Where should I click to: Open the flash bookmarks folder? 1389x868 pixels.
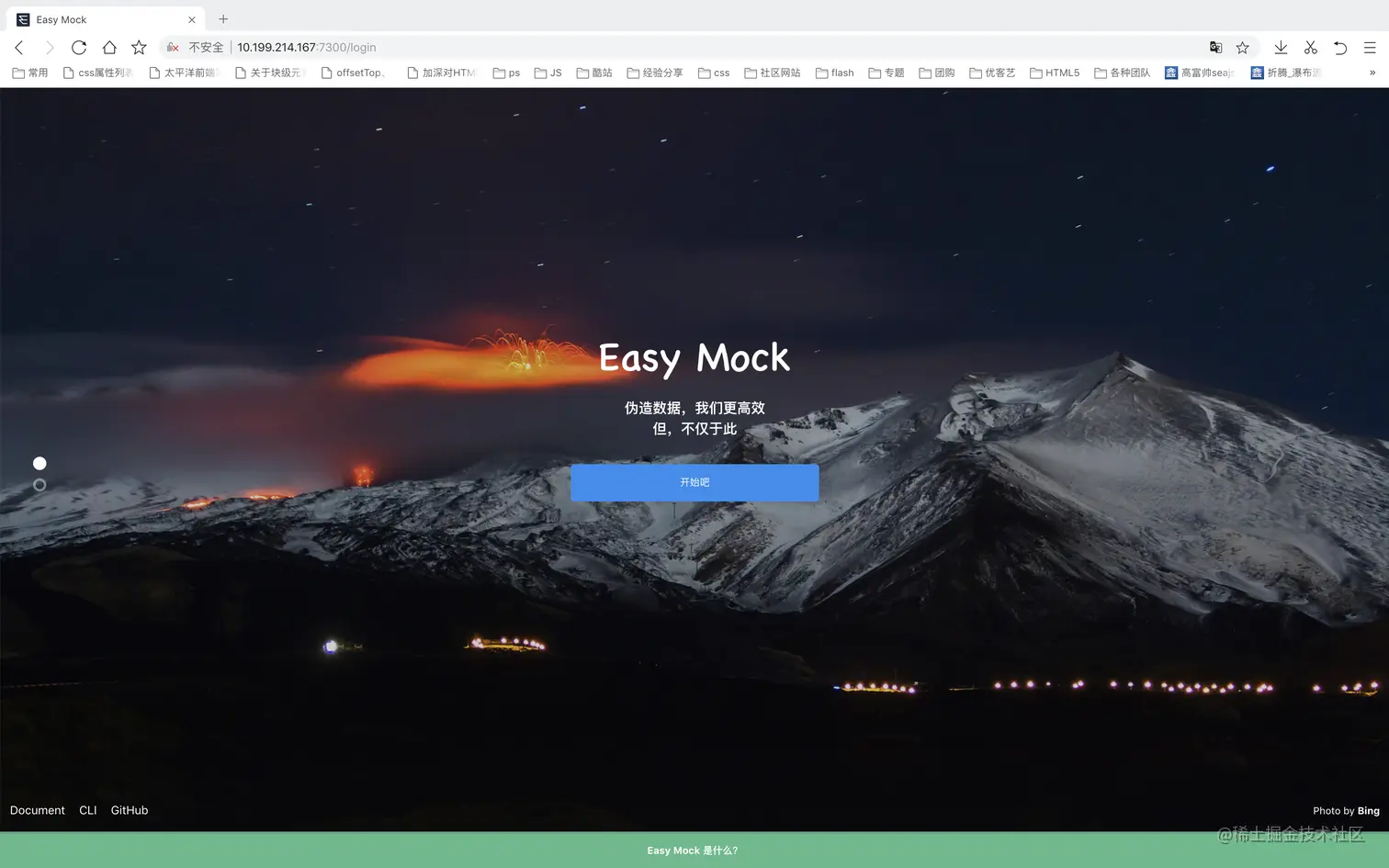point(835,73)
